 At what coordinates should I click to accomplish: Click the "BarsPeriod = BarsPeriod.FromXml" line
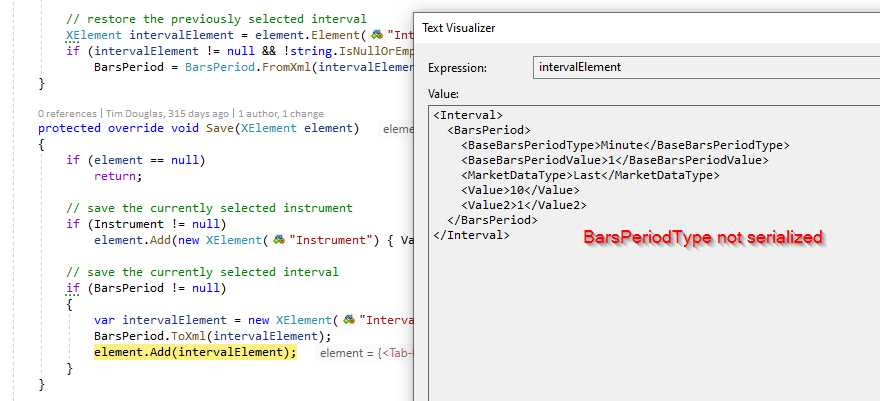pos(253,67)
